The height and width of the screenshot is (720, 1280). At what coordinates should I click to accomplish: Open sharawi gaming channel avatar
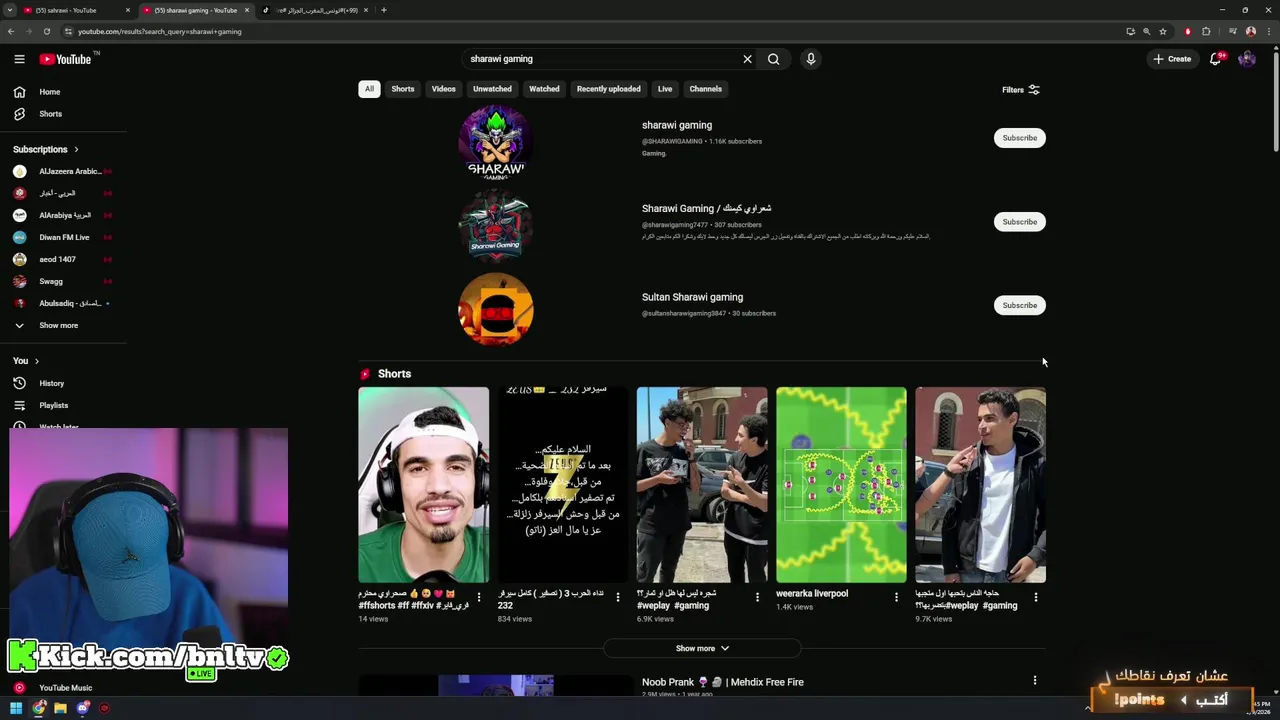click(x=496, y=141)
